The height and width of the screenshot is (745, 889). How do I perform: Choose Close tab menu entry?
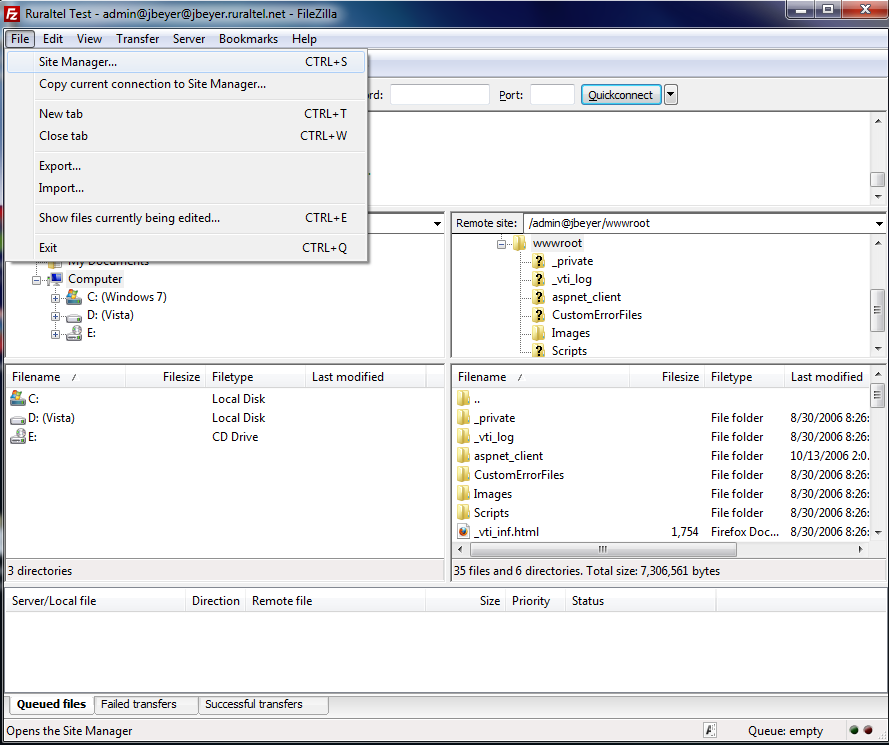pos(186,136)
